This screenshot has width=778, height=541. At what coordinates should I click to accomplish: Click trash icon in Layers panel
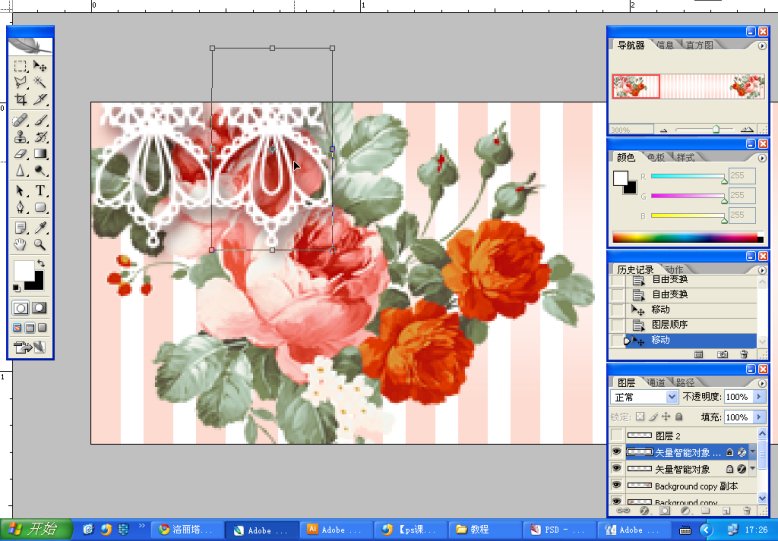[x=747, y=510]
